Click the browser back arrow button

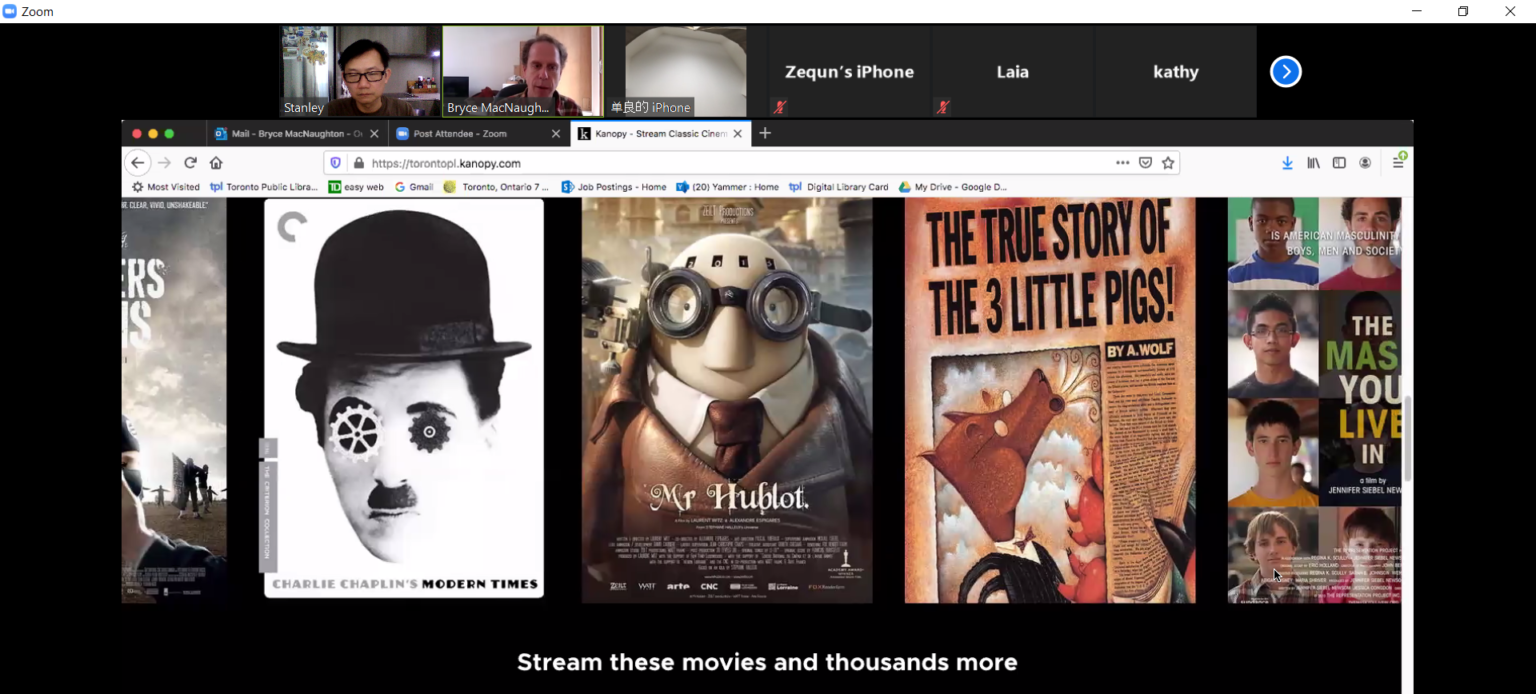click(x=138, y=163)
